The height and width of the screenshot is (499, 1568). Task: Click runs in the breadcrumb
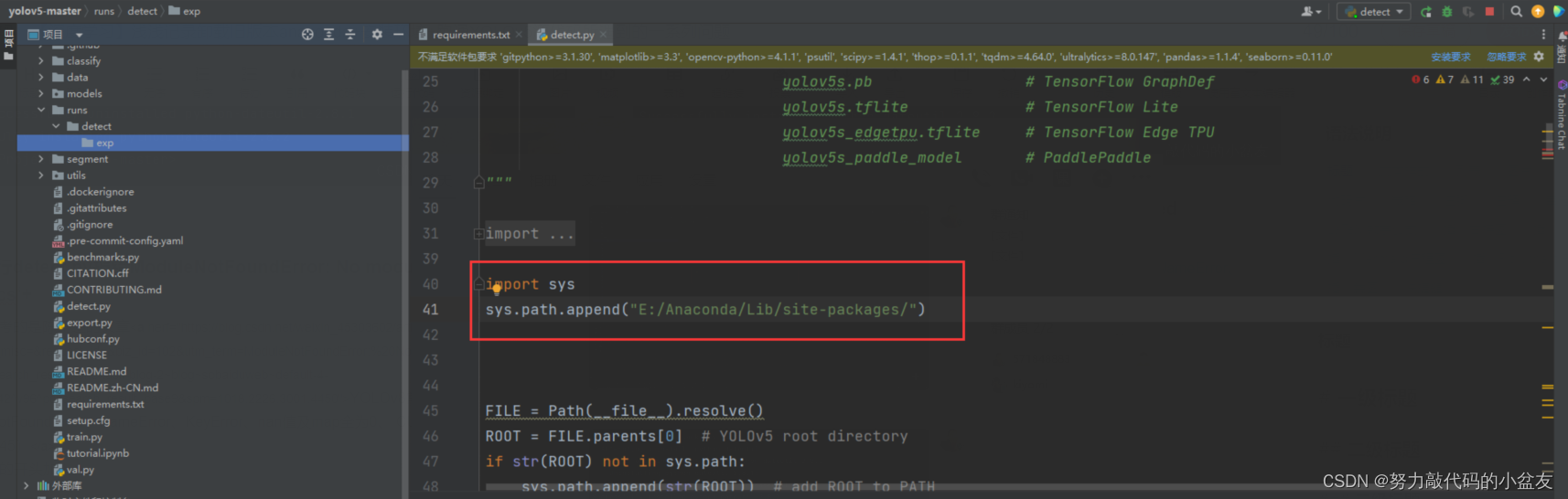tap(104, 11)
